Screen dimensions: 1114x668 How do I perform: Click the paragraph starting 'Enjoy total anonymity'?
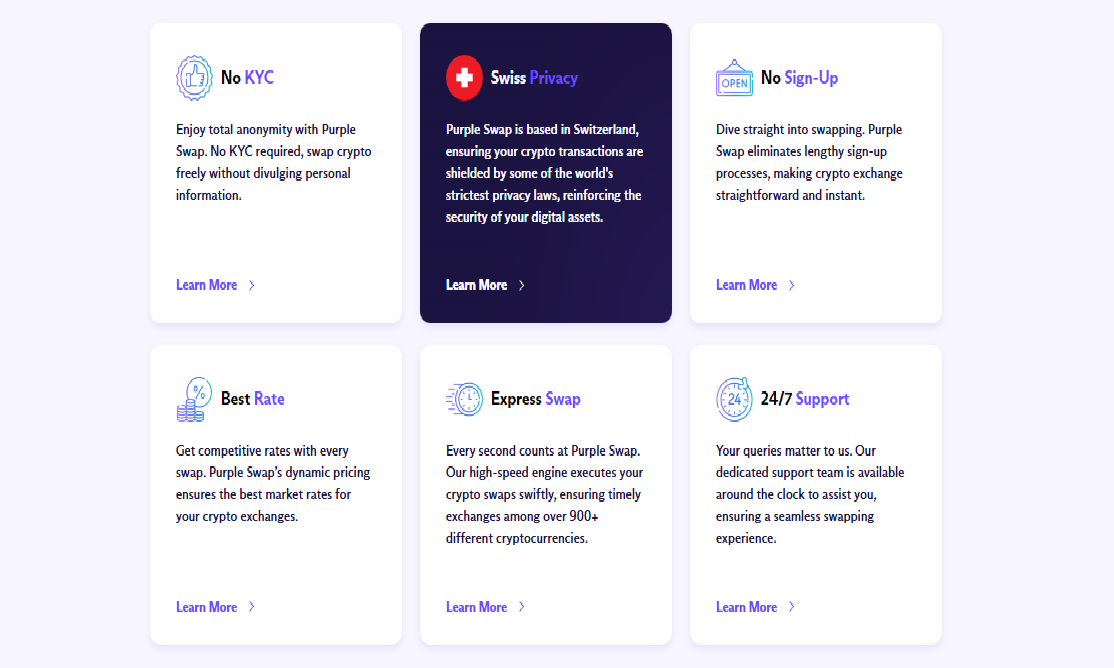[x=274, y=162]
